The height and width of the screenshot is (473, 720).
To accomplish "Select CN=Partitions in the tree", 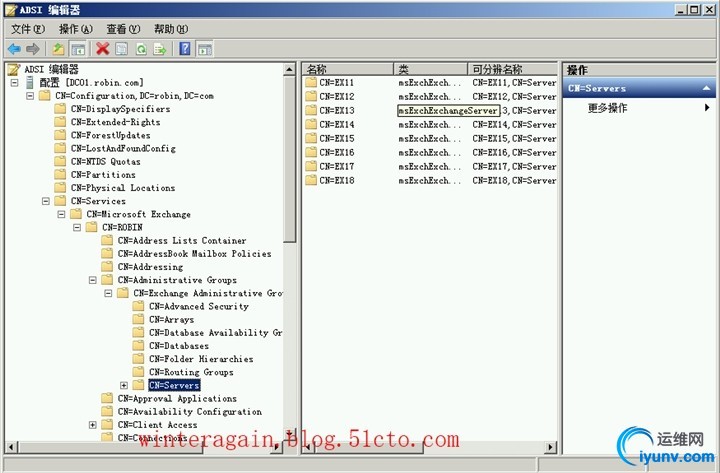I will [103, 175].
